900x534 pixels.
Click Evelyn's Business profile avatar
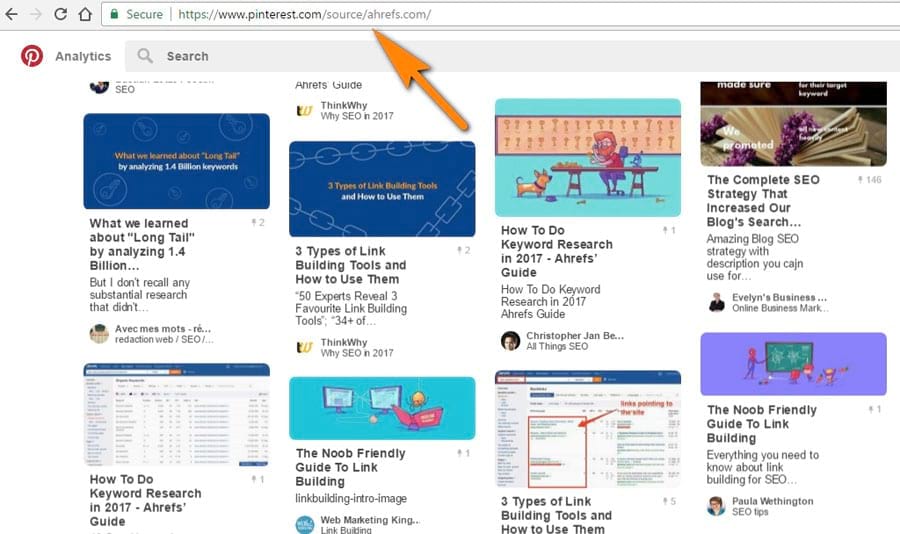click(716, 302)
